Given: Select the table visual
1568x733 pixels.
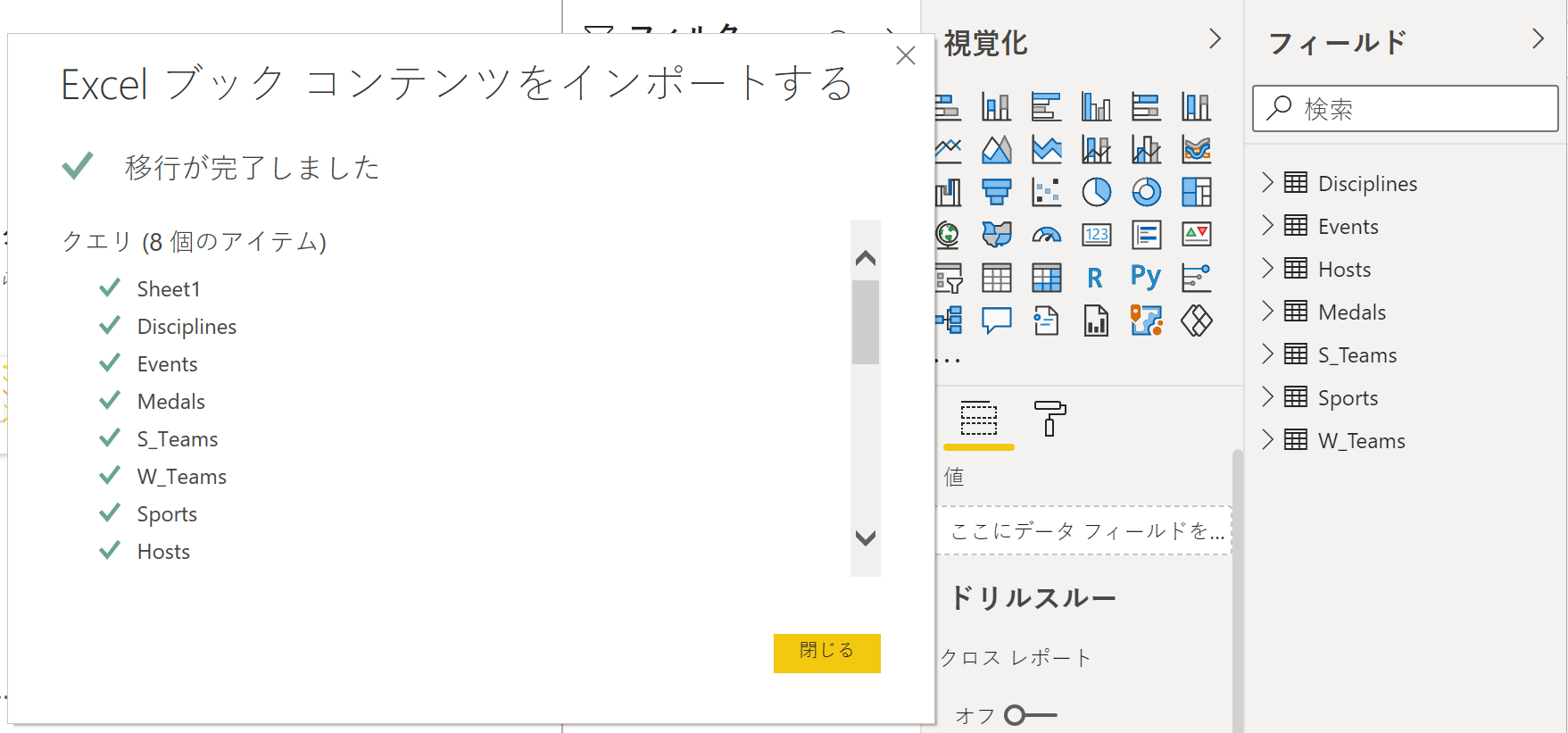Looking at the screenshot, I should (x=997, y=278).
